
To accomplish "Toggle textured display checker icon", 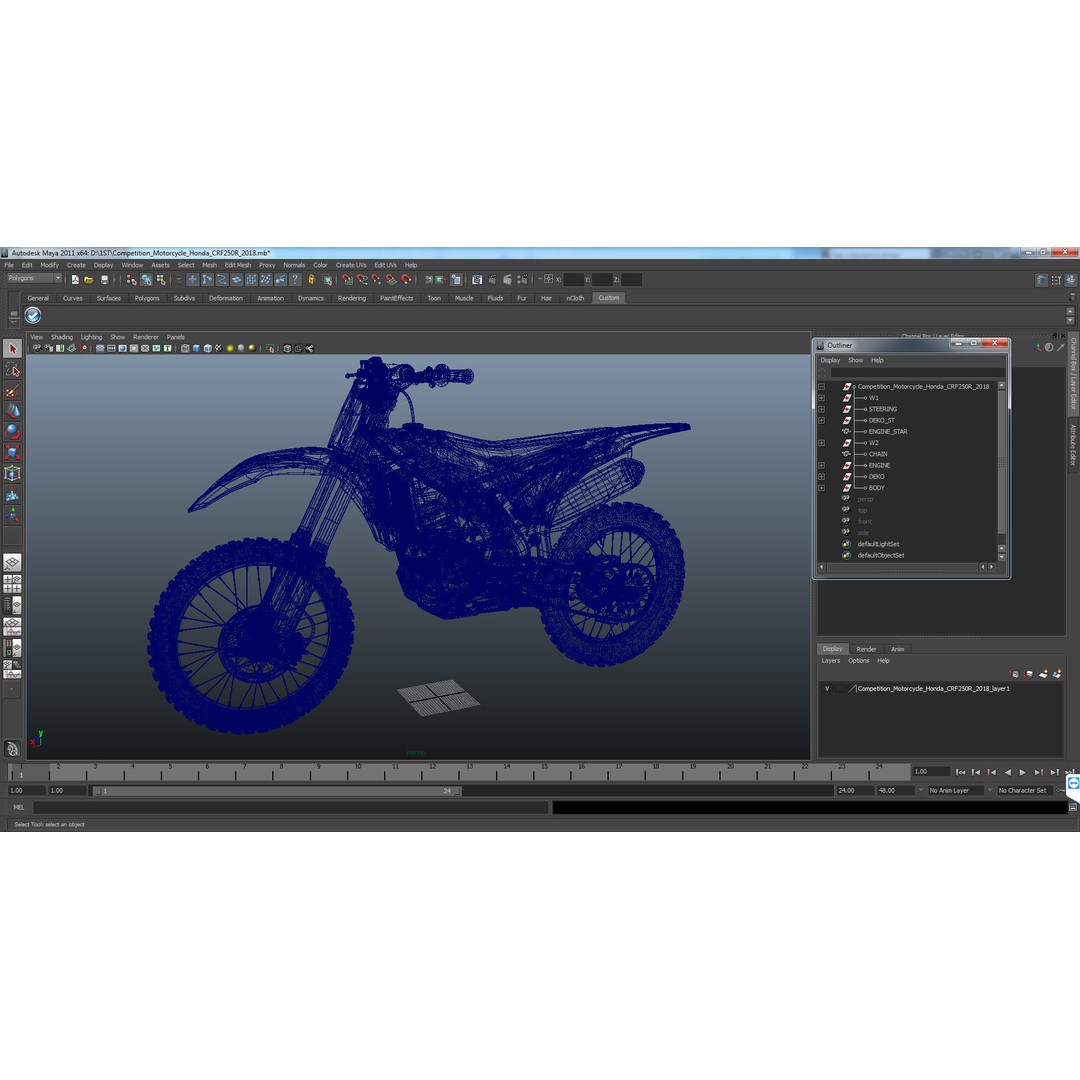I will pyautogui.click(x=218, y=349).
